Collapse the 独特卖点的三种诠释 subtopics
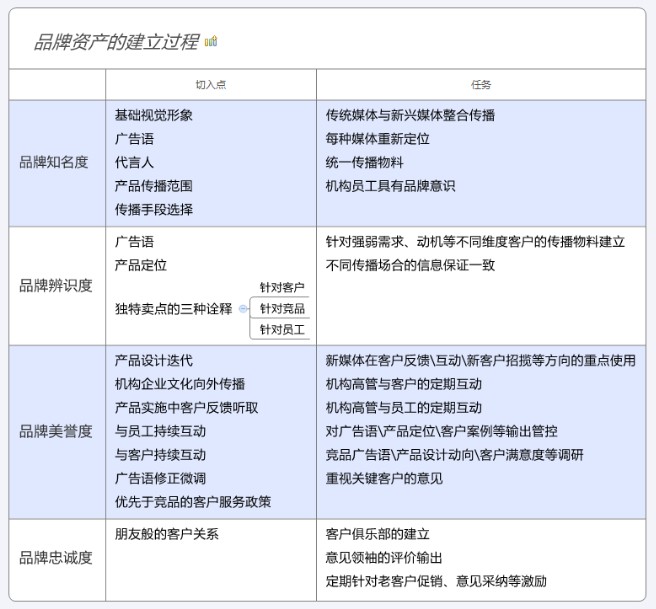 pos(242,309)
